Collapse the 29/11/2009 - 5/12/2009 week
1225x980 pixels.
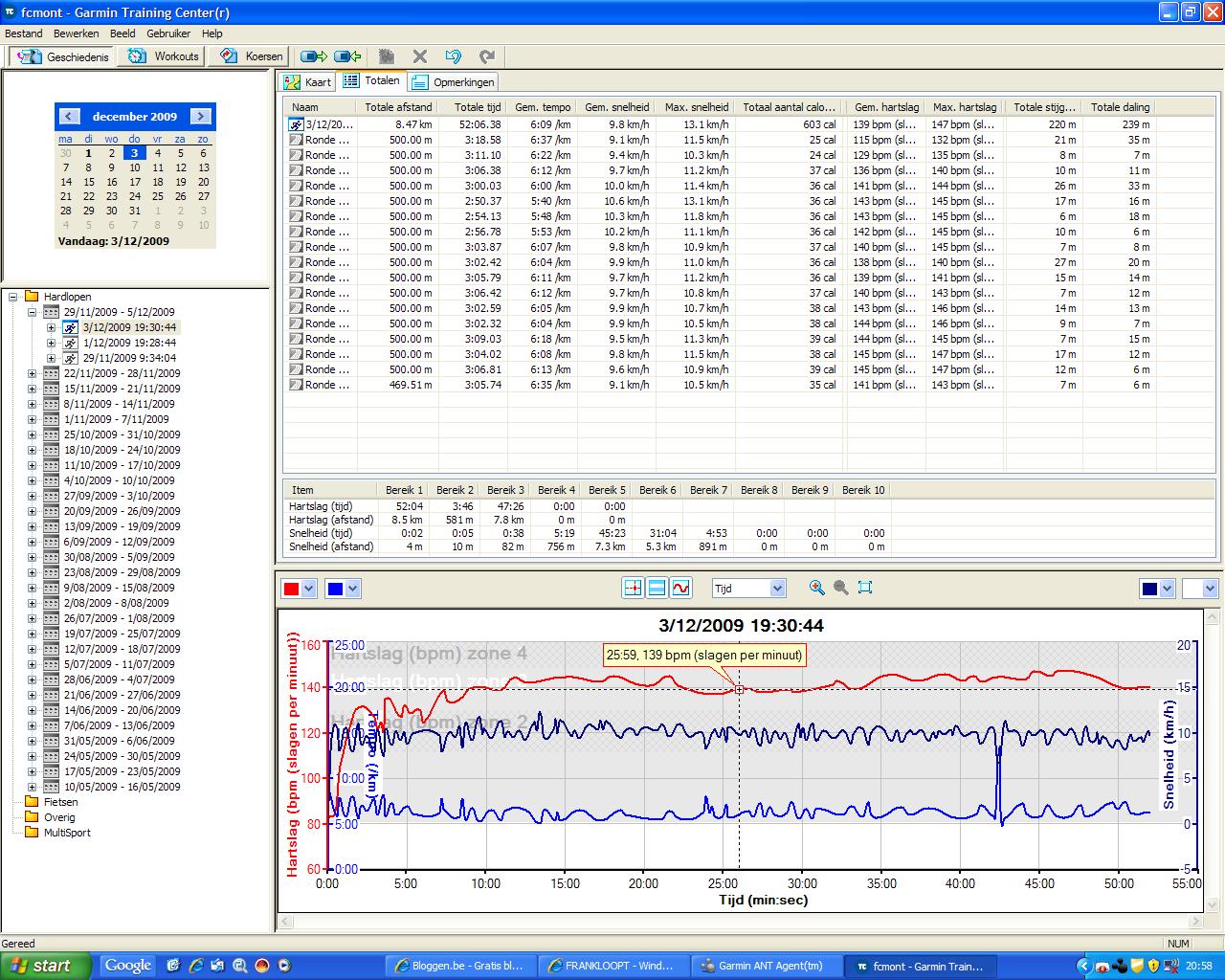32,312
